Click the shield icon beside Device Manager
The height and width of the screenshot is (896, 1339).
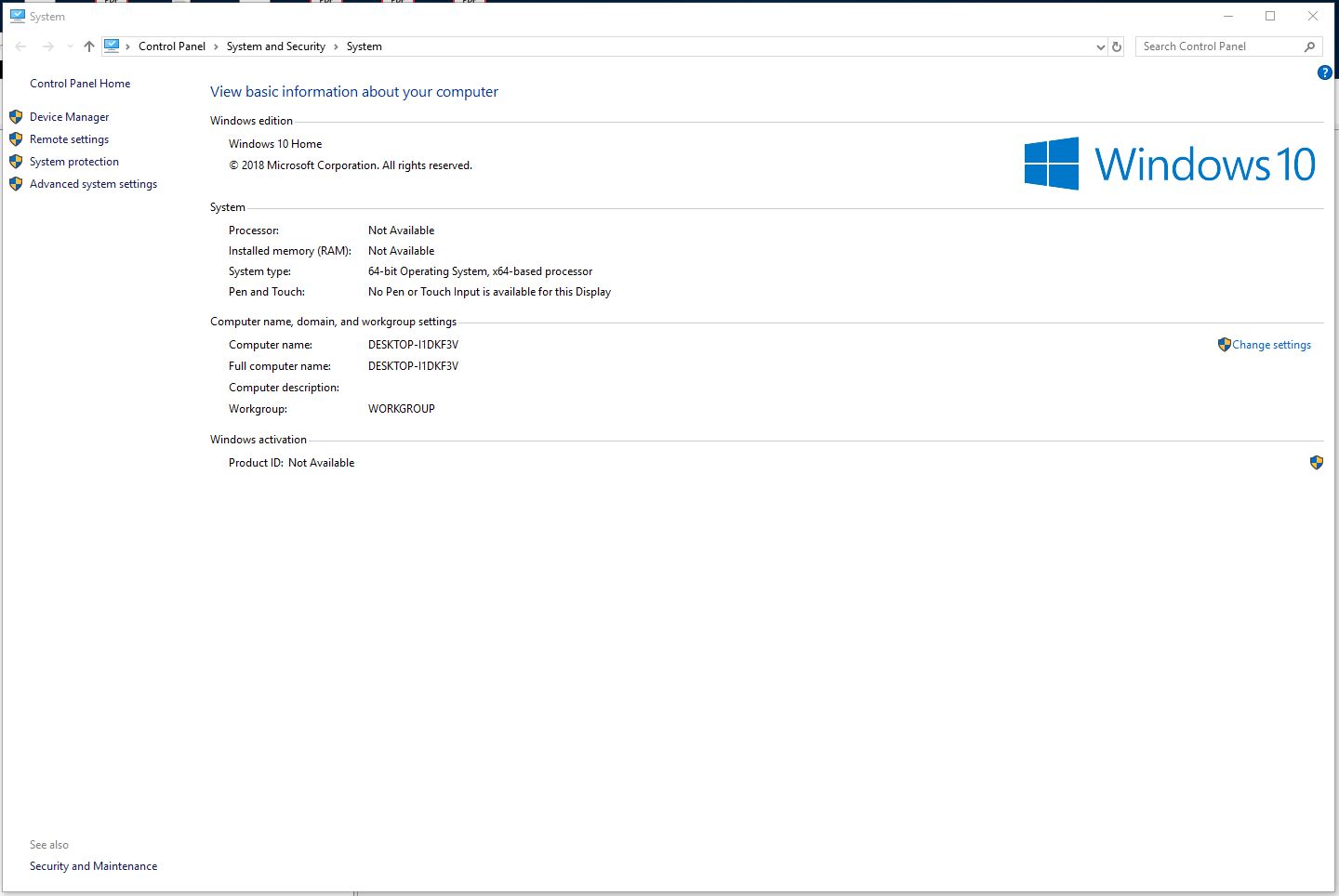tap(16, 117)
